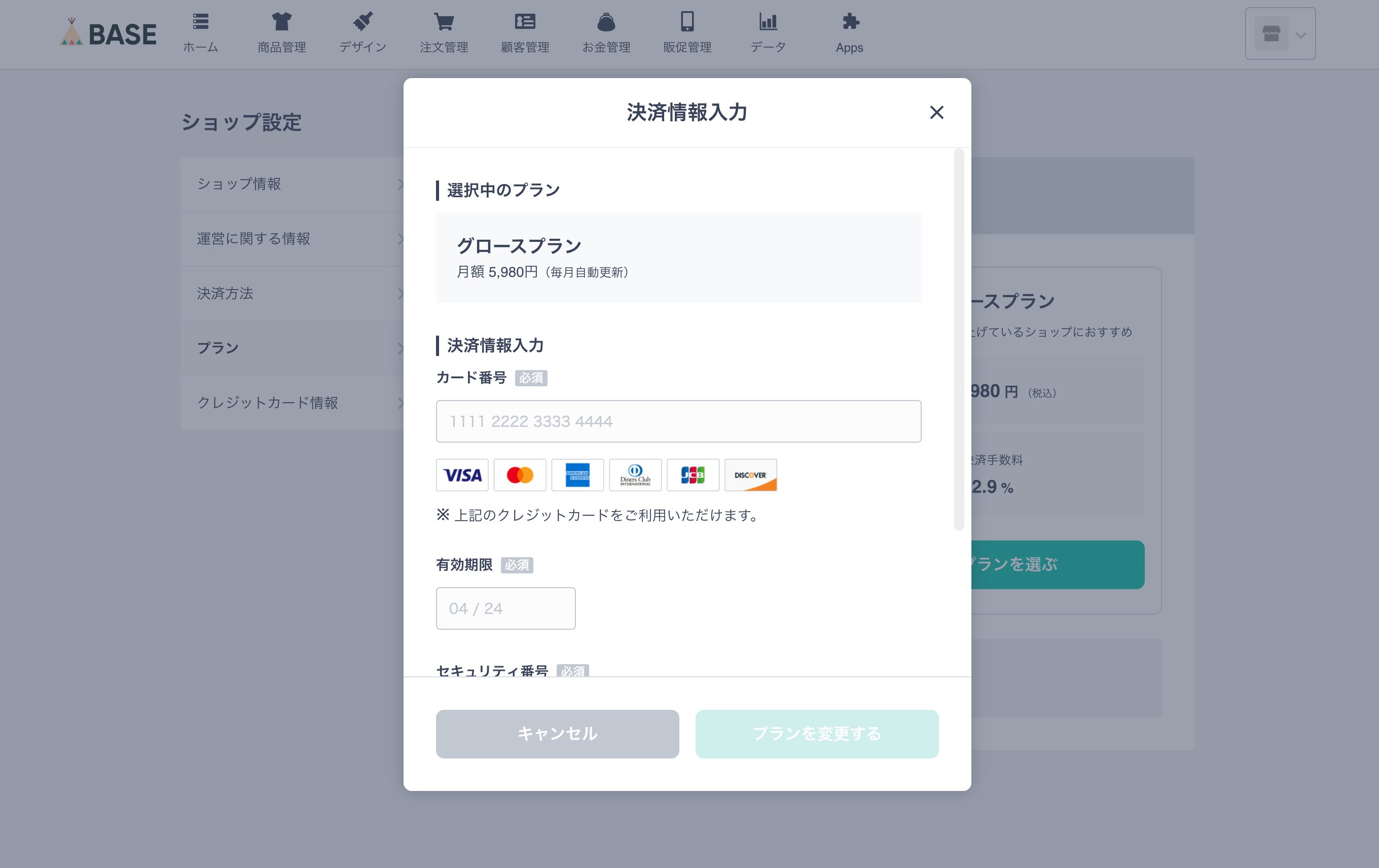The height and width of the screenshot is (868, 1379).
Task: Click the 選択中のプラン heading
Action: [x=503, y=190]
